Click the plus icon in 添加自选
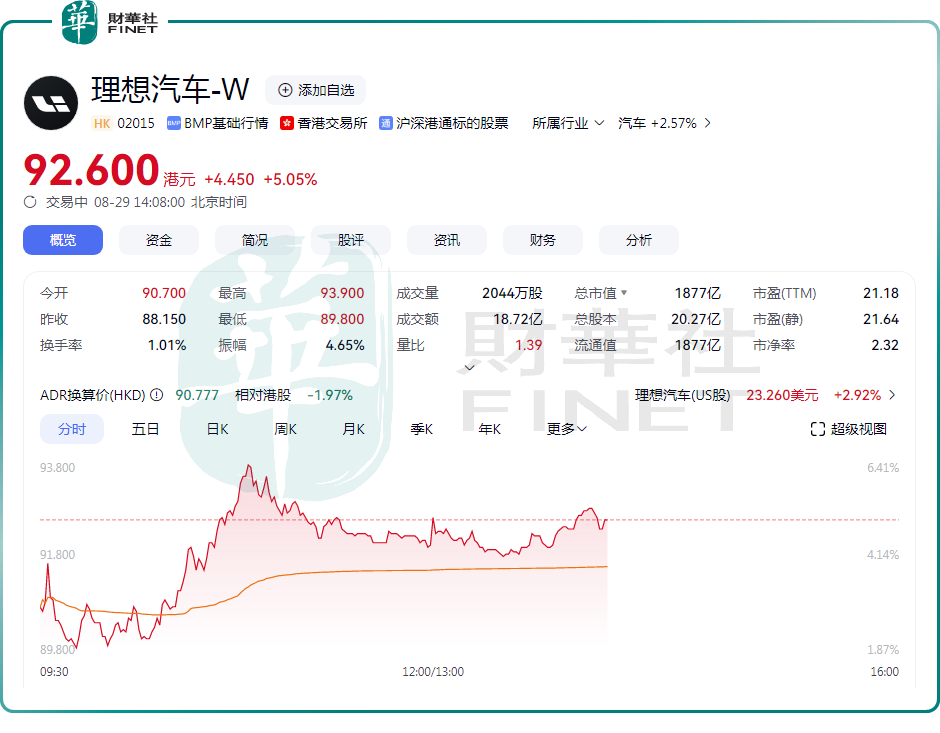Viewport: 940px width, 733px height. (x=285, y=90)
